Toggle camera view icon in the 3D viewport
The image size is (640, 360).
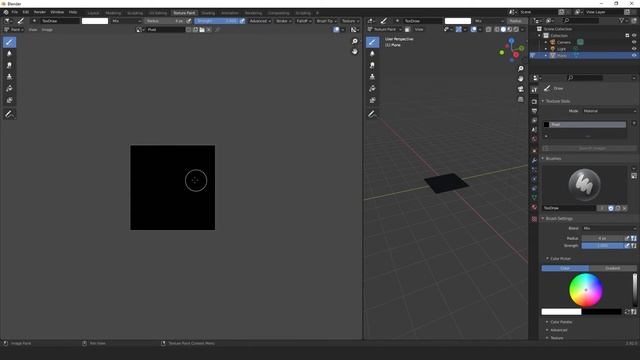coord(520,89)
